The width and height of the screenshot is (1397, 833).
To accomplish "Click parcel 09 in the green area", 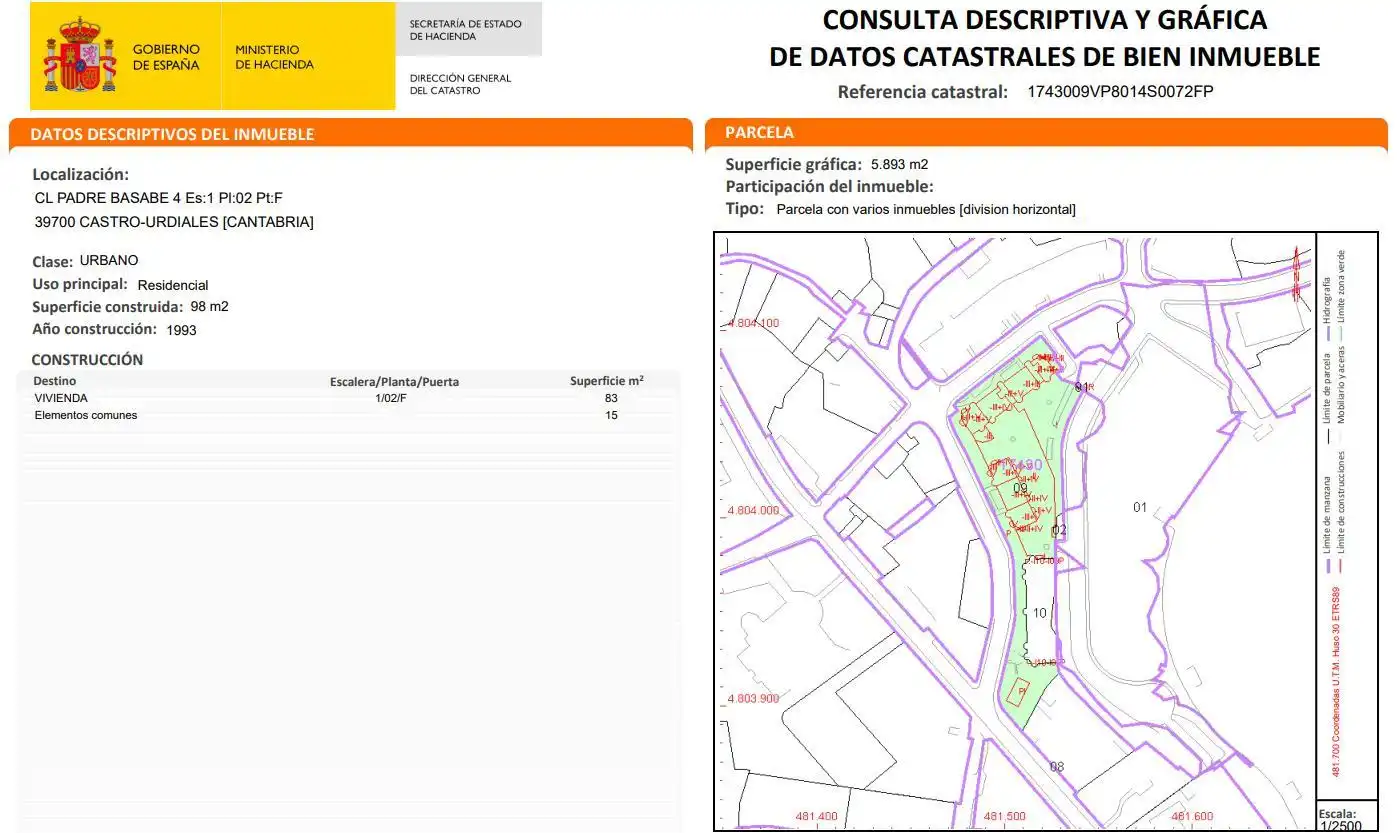I will (x=1020, y=488).
